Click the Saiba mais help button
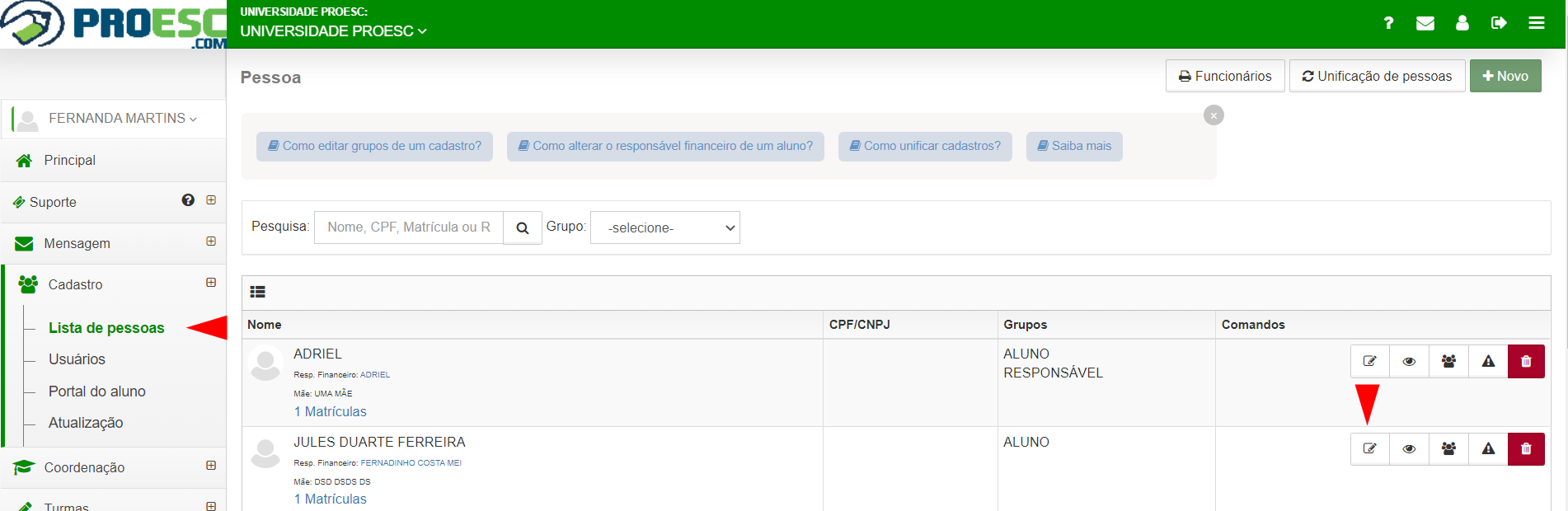This screenshot has width=1568, height=511. click(x=1074, y=147)
